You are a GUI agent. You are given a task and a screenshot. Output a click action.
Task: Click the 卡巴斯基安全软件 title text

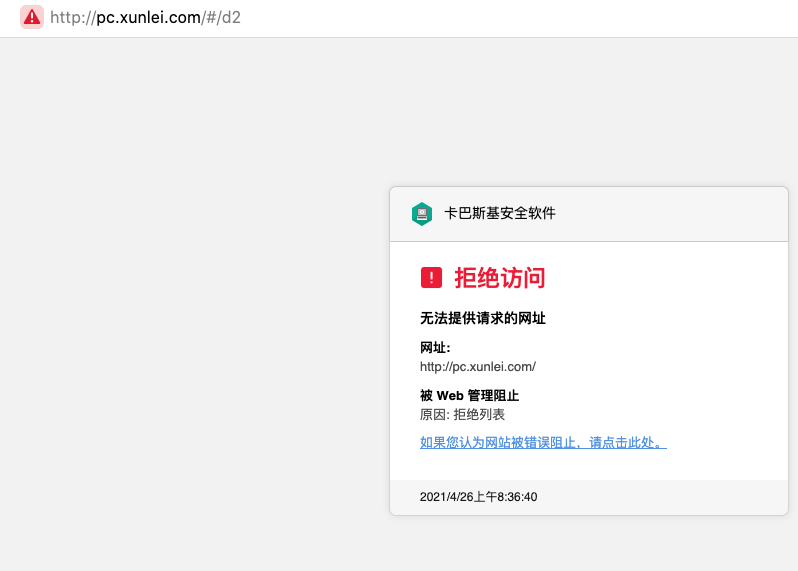(x=500, y=213)
